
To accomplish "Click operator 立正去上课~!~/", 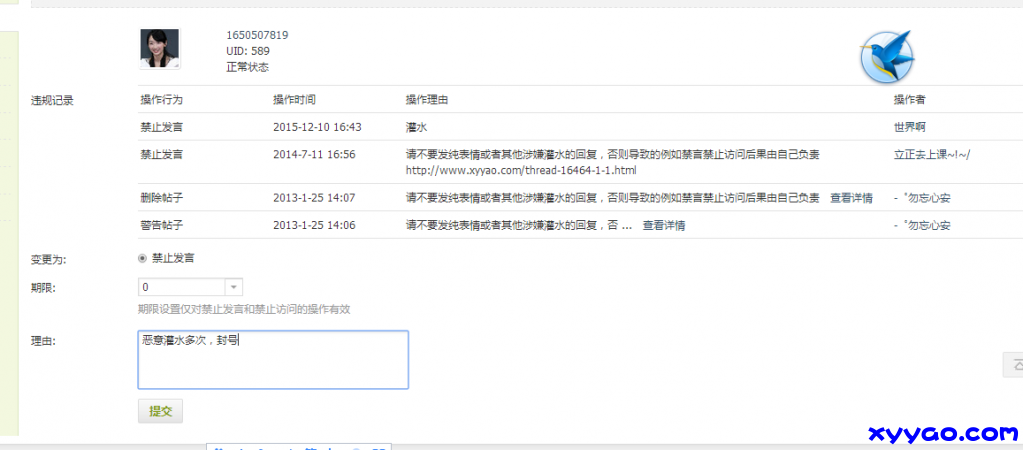I will 932,155.
